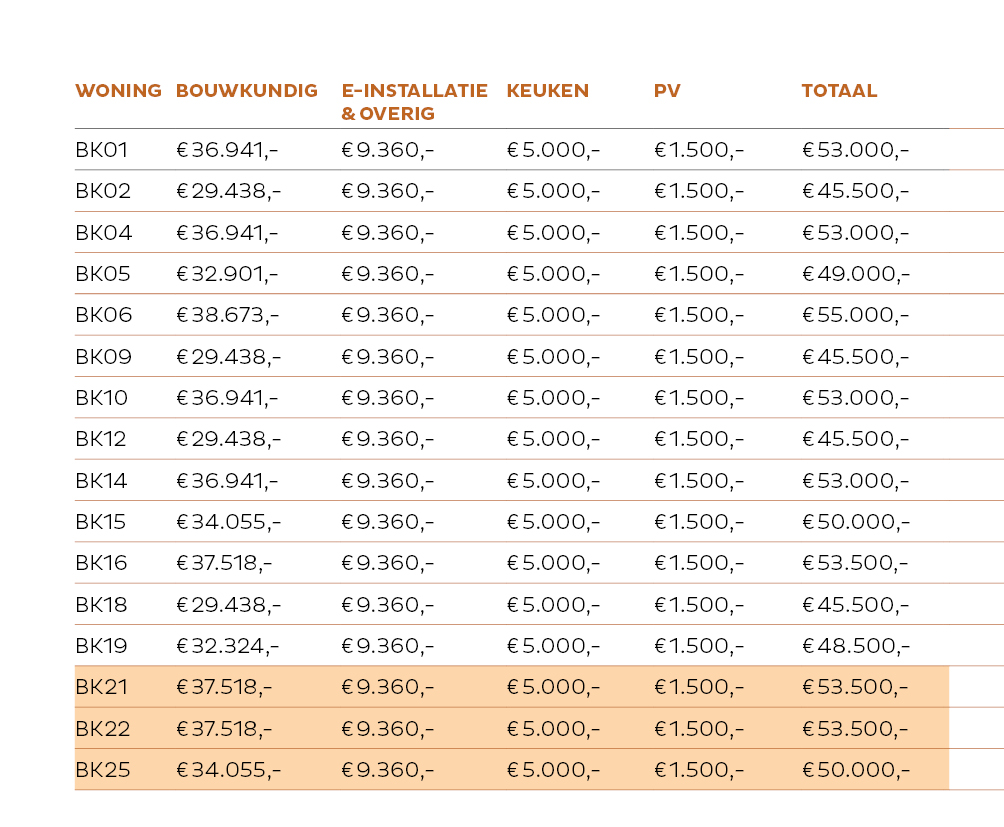Select the E-INSTALLATIE & OVERIG header
The height and width of the screenshot is (827, 1004).
point(414,102)
